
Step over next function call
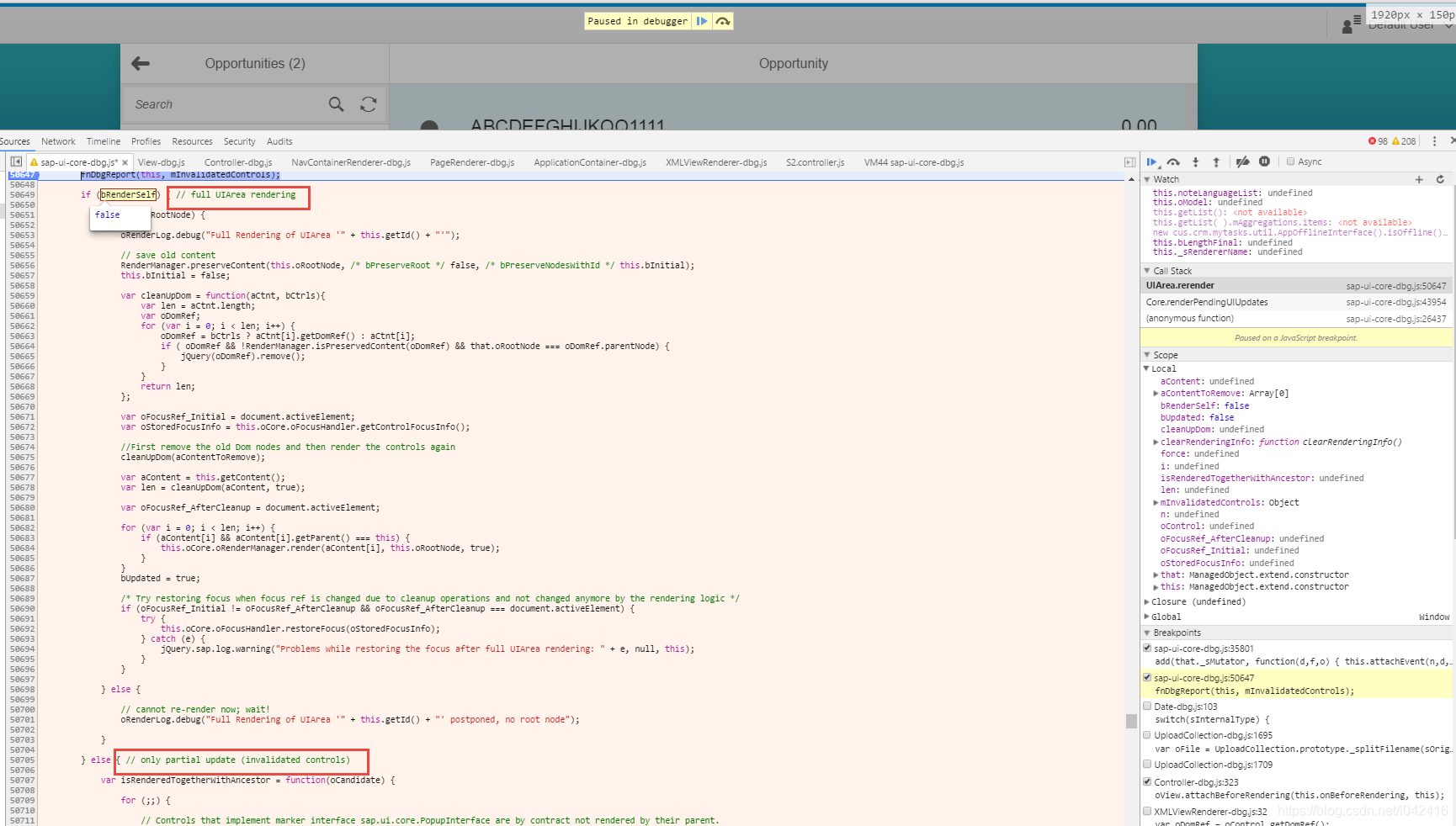click(x=1173, y=161)
